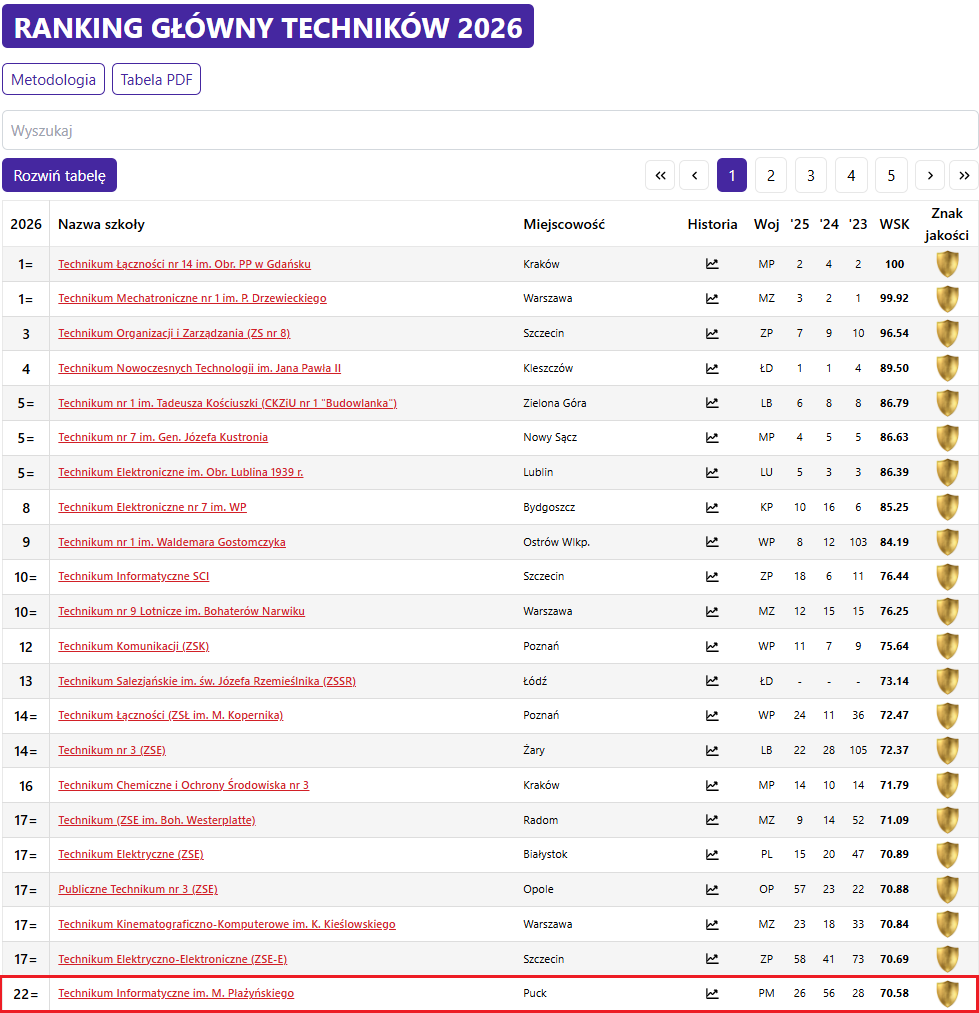The image size is (979, 1013).
Task: Jump to first page of ranking
Action: pyautogui.click(x=660, y=175)
